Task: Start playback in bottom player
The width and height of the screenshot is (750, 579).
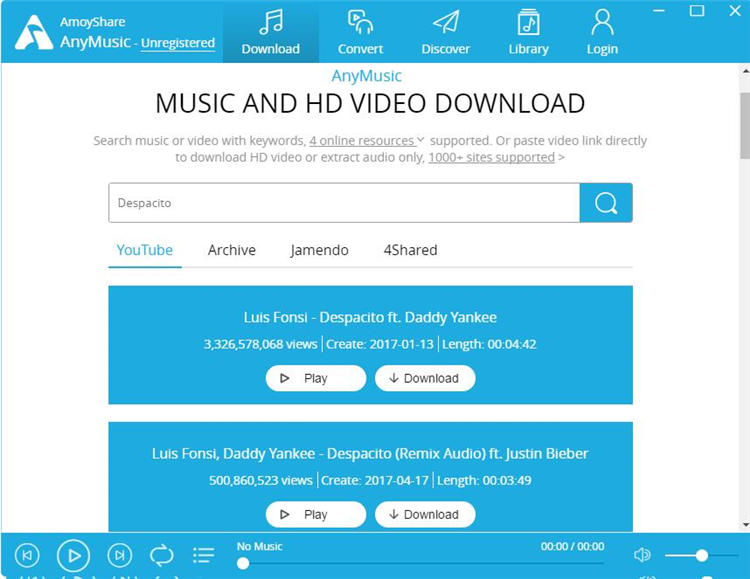Action: (73, 556)
